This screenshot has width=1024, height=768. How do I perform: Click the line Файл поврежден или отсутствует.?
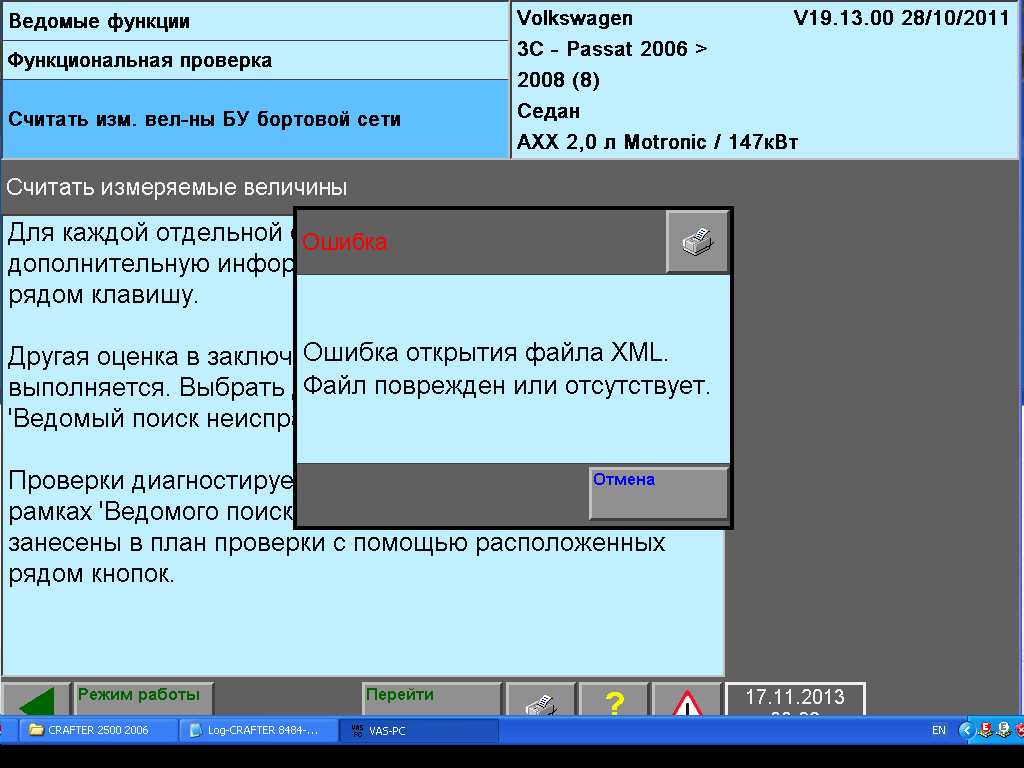(507, 385)
